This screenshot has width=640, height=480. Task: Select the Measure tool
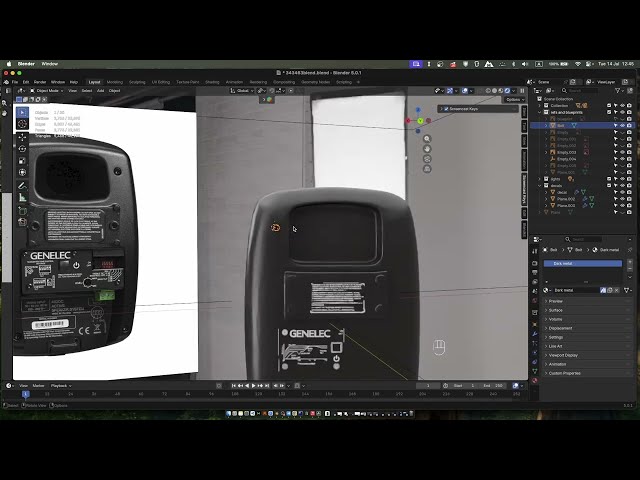[22, 198]
